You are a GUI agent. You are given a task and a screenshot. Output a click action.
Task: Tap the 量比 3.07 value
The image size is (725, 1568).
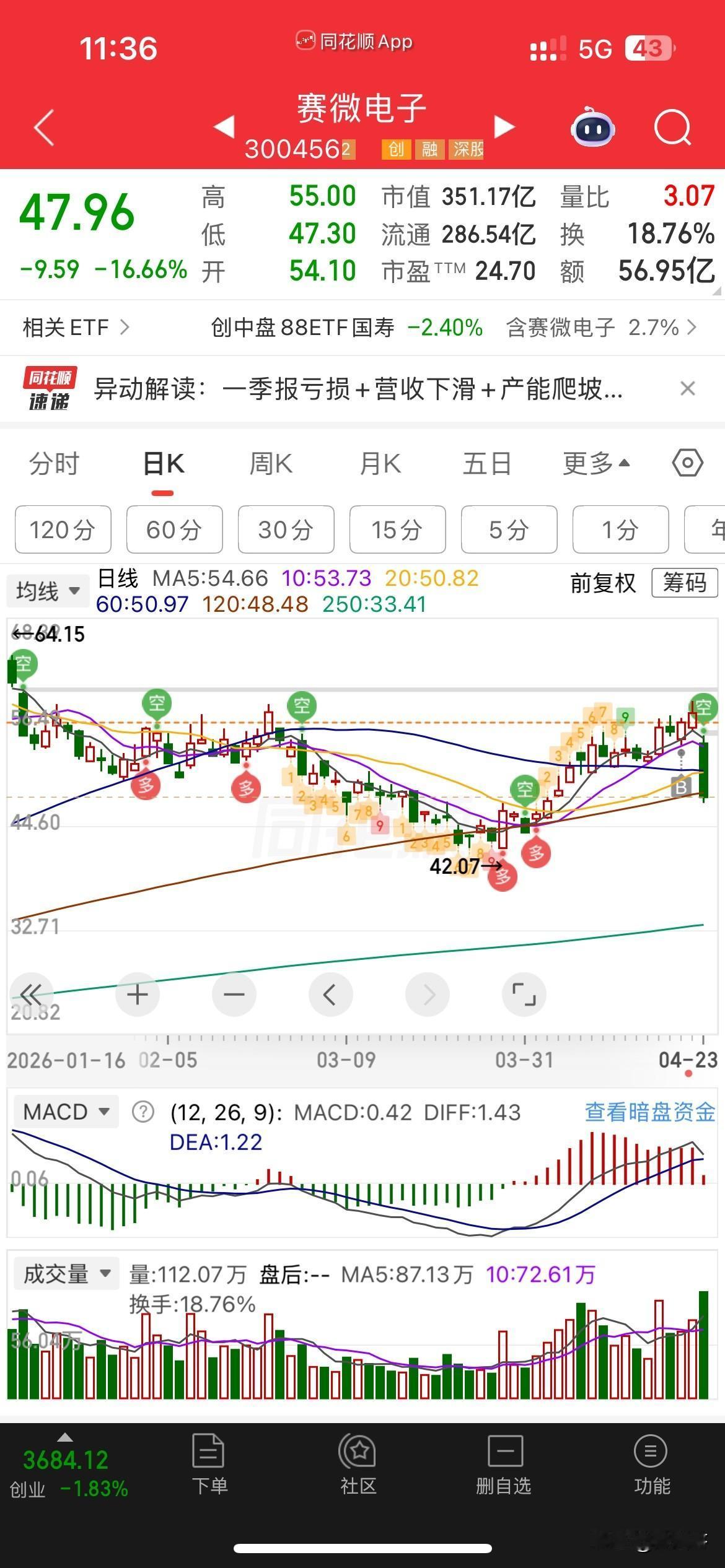point(638,197)
